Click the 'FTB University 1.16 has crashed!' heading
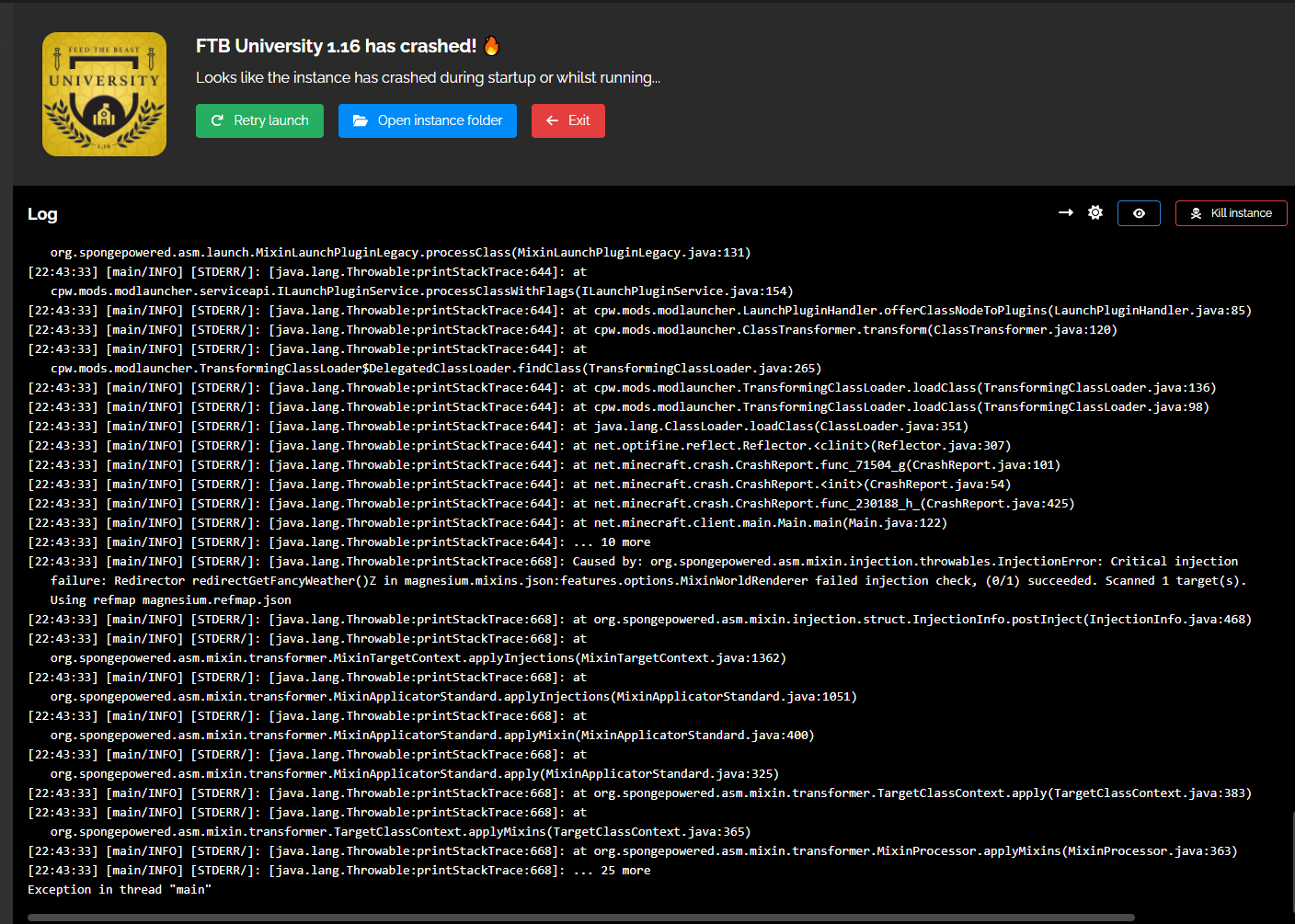This screenshot has height=924, width=1295. 336,46
